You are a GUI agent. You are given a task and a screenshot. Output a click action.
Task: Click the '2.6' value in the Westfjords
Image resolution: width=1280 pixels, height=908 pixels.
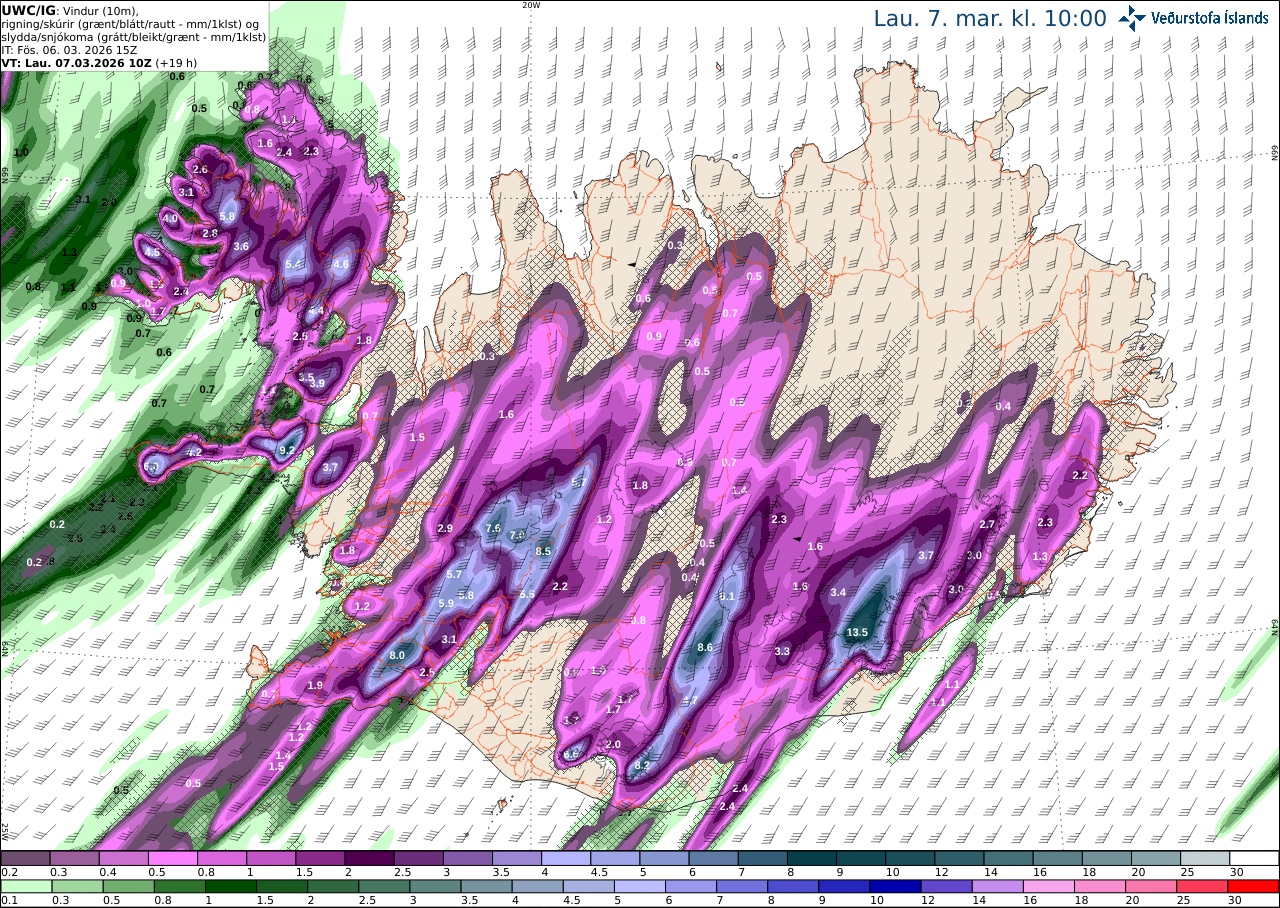200,169
